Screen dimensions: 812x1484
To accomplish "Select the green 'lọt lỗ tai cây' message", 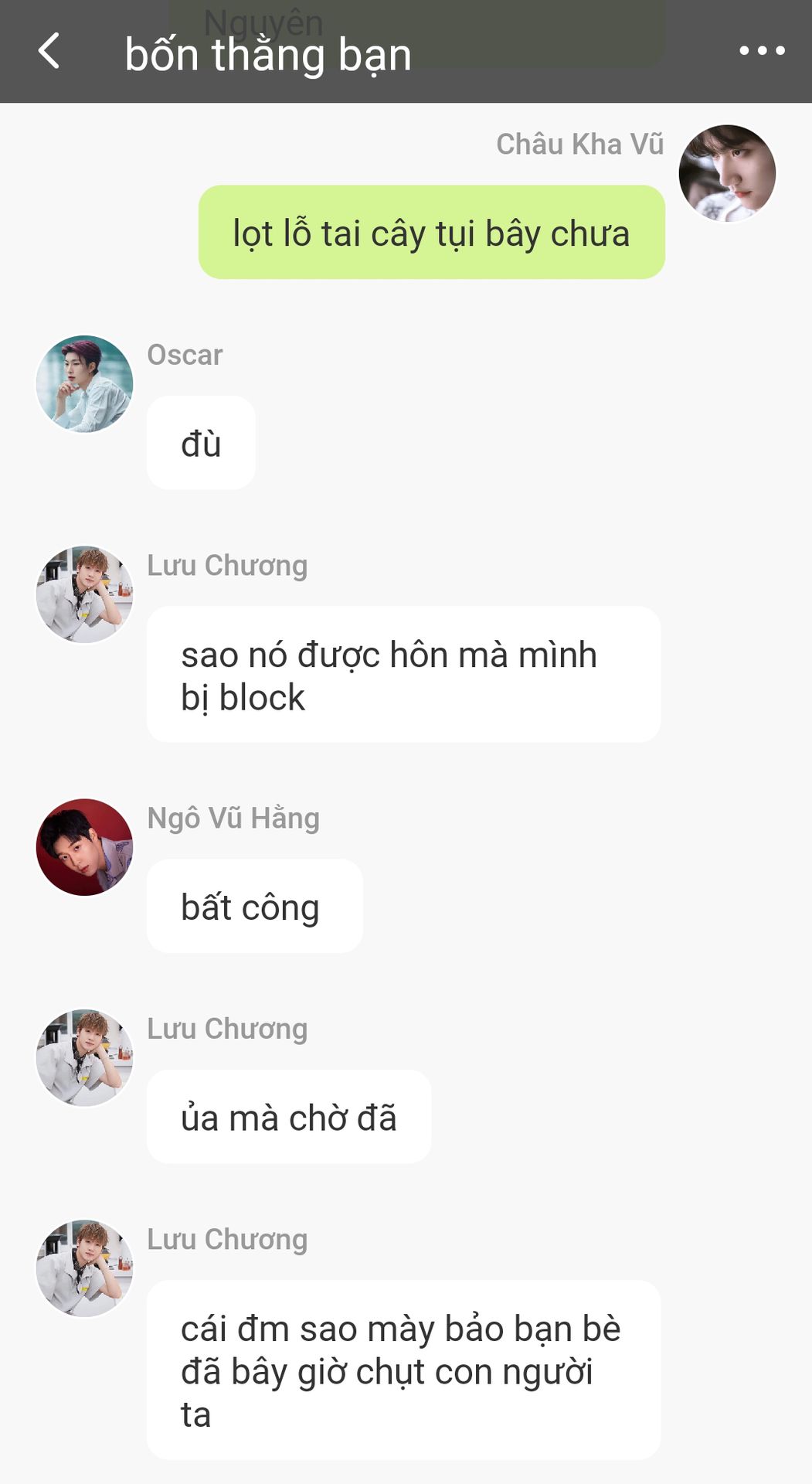I will point(432,232).
